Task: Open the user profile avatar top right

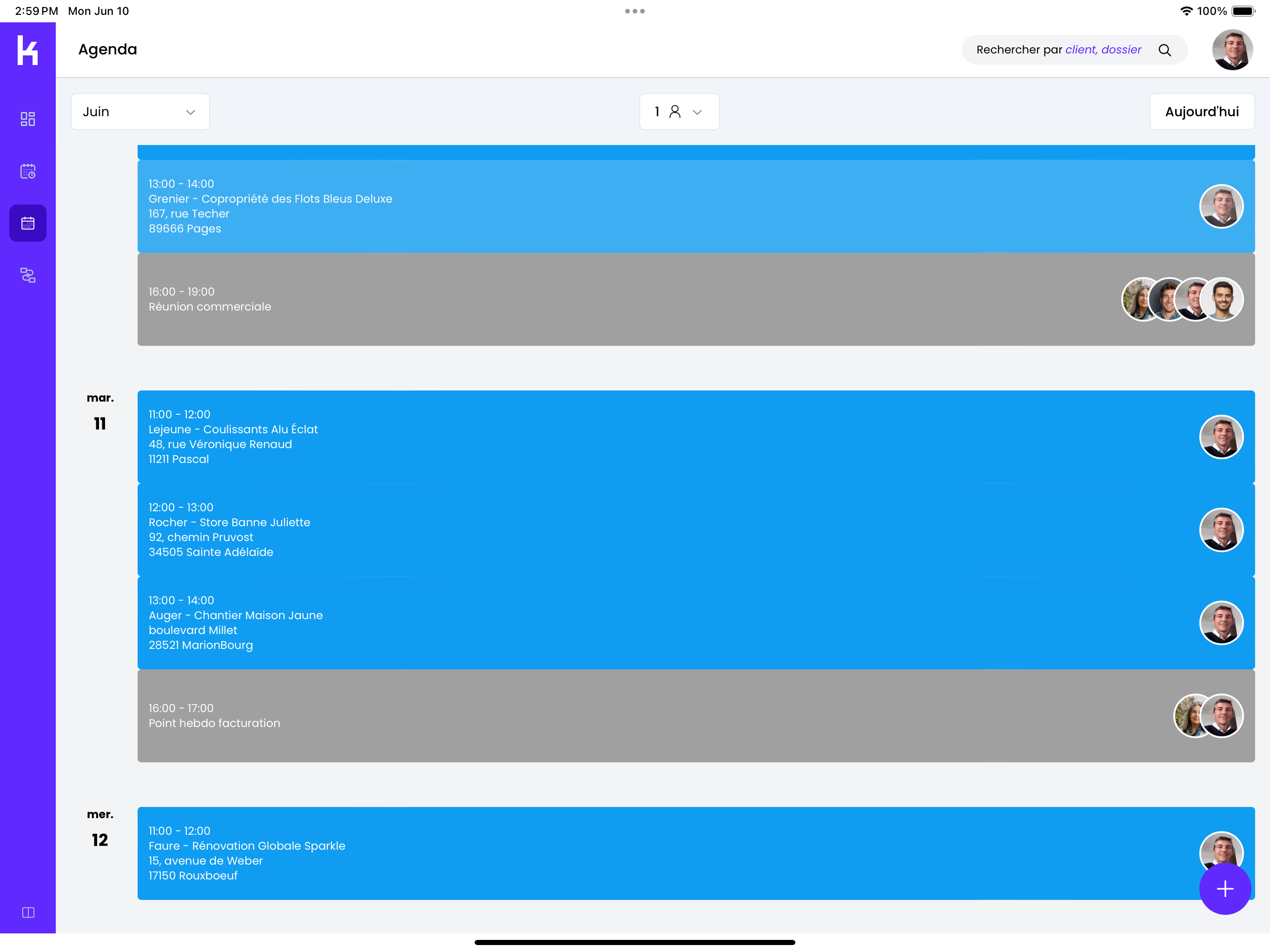Action: [1232, 50]
